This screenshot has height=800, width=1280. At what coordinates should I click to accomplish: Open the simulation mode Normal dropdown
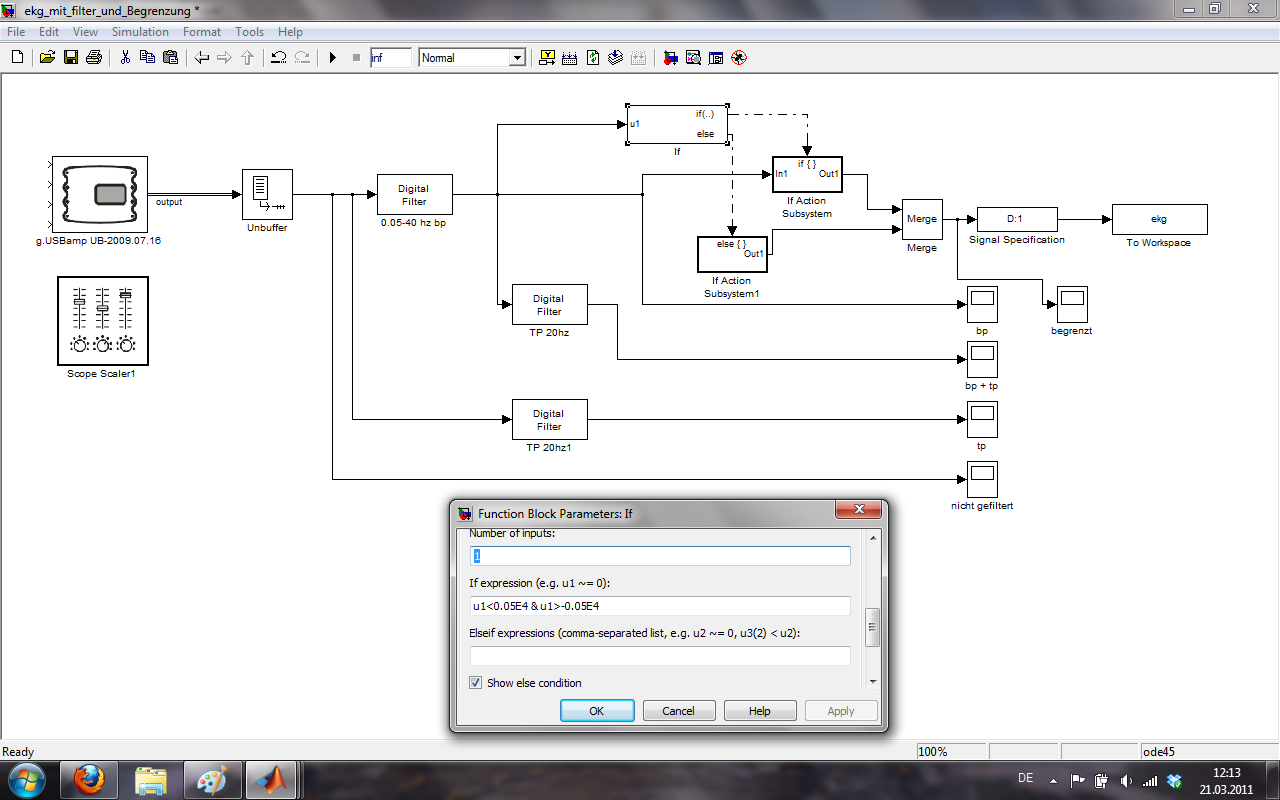517,58
